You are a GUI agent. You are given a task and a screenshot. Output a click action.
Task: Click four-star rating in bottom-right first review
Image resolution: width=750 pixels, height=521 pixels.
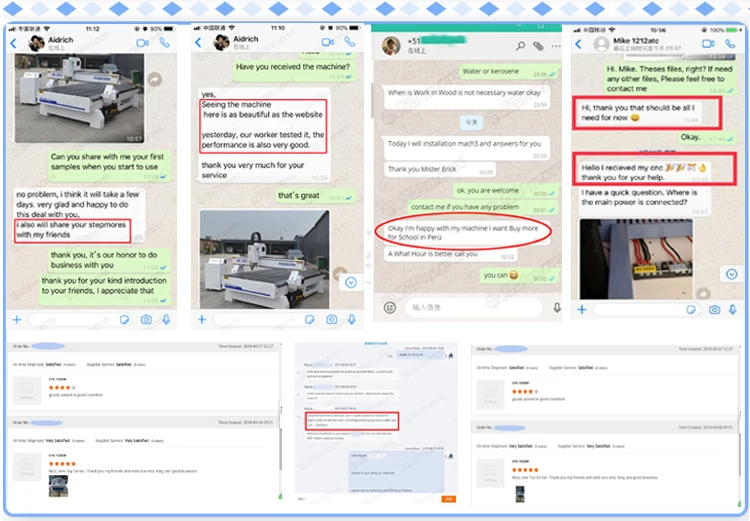coord(525,391)
